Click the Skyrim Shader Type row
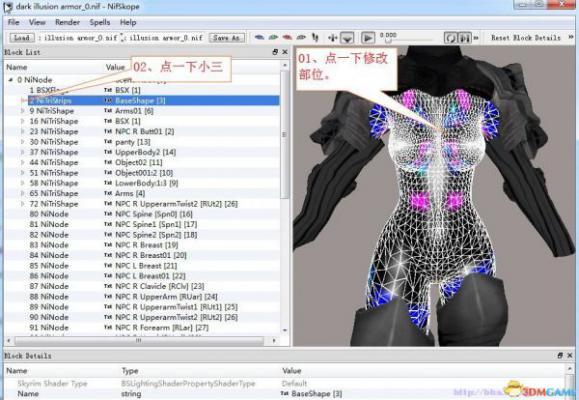This screenshot has width=579, height=400. [x=284, y=383]
